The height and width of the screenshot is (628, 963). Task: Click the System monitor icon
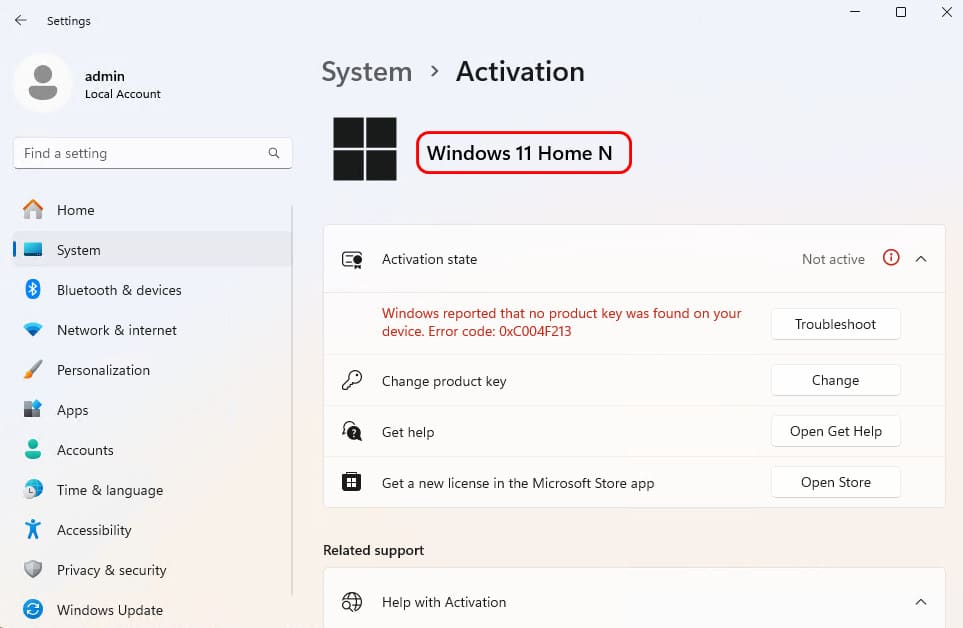point(33,249)
